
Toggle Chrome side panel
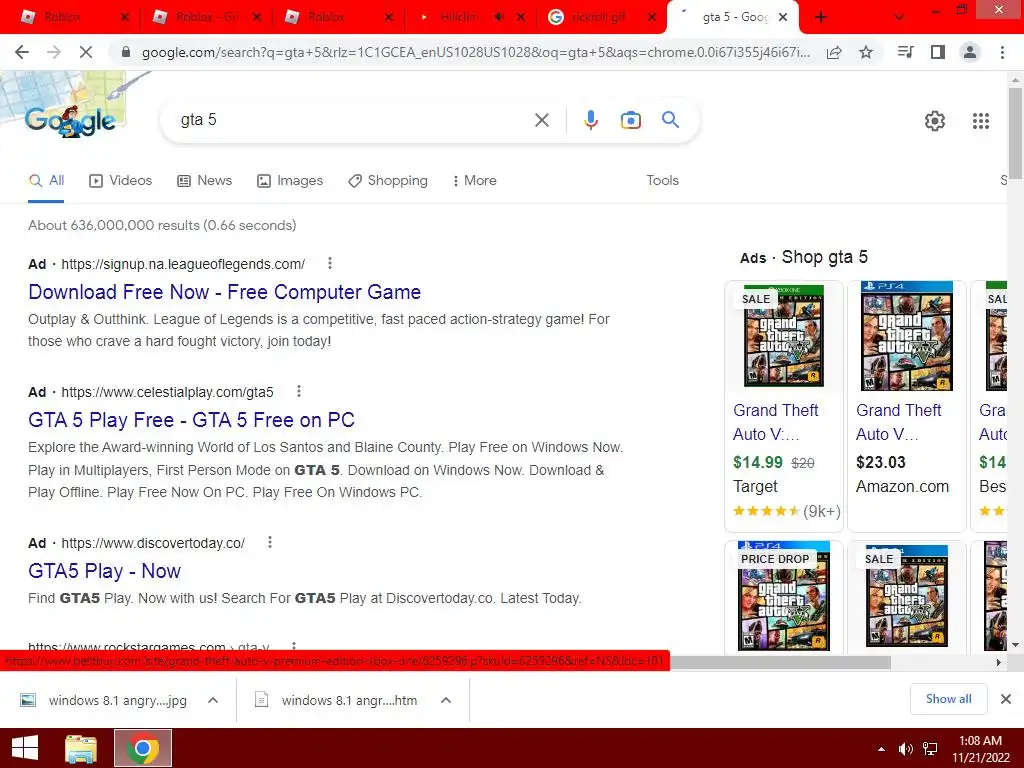click(x=938, y=52)
